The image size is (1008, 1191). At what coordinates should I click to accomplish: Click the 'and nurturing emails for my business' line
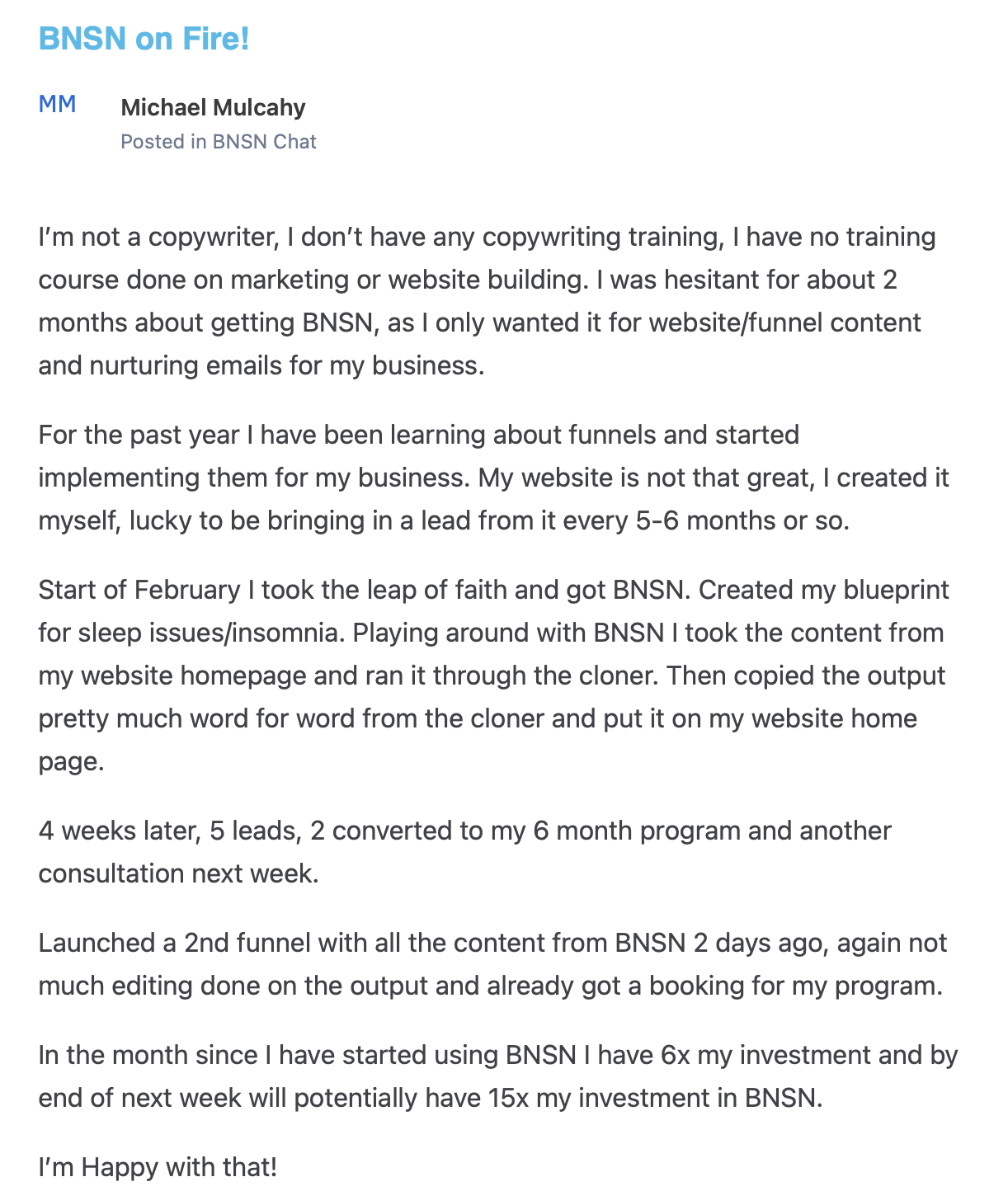point(261,365)
